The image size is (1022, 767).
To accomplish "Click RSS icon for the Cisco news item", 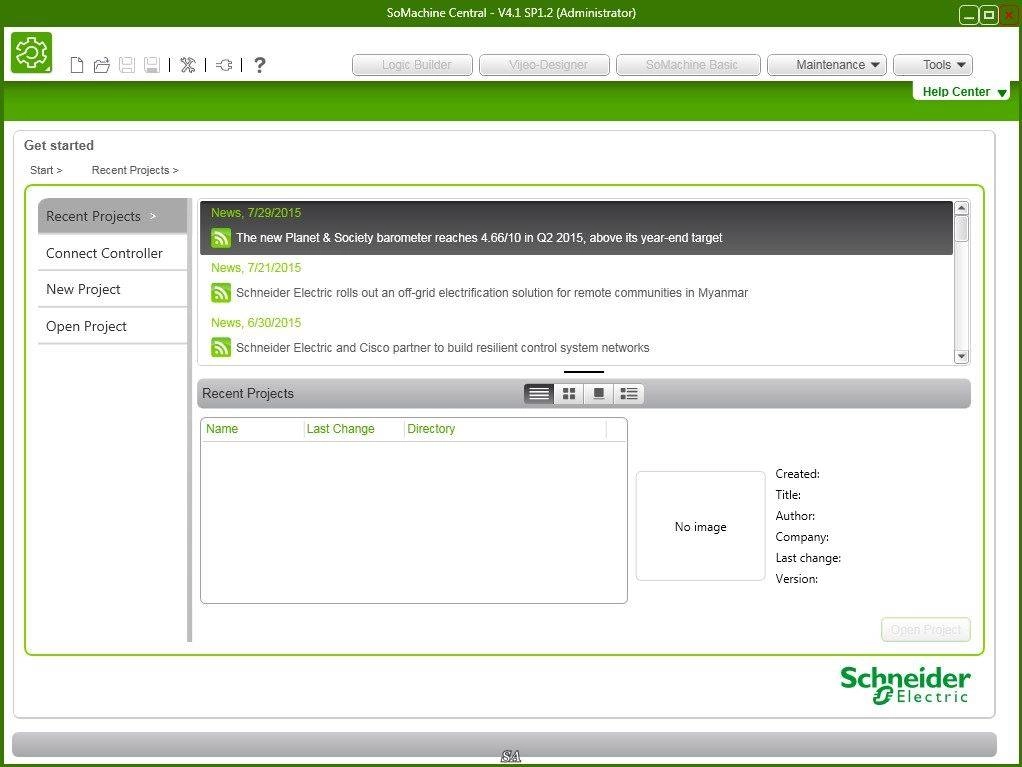I will tap(221, 347).
